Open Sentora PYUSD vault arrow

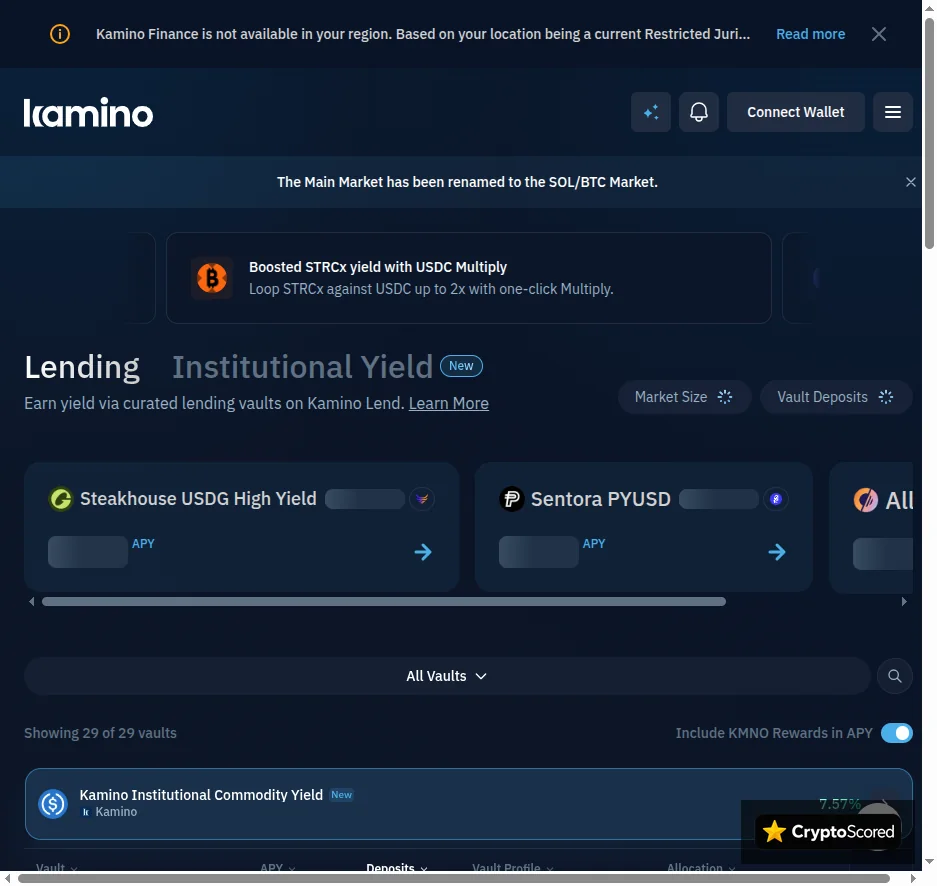[777, 552]
